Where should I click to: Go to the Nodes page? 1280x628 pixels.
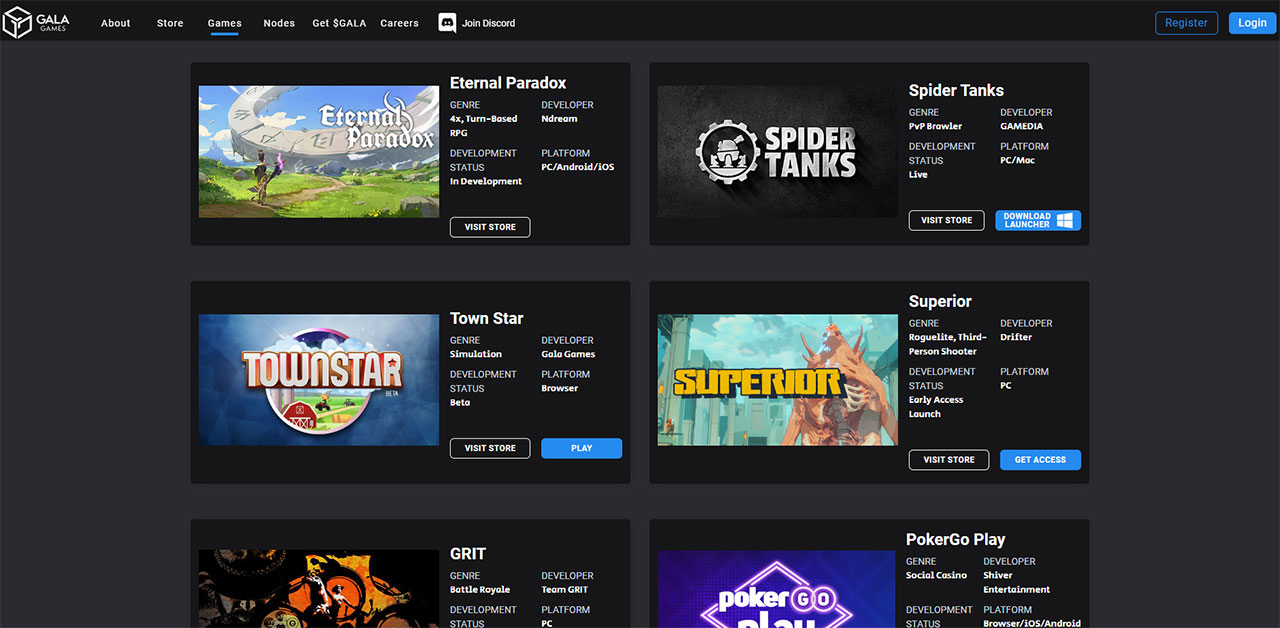click(x=279, y=23)
